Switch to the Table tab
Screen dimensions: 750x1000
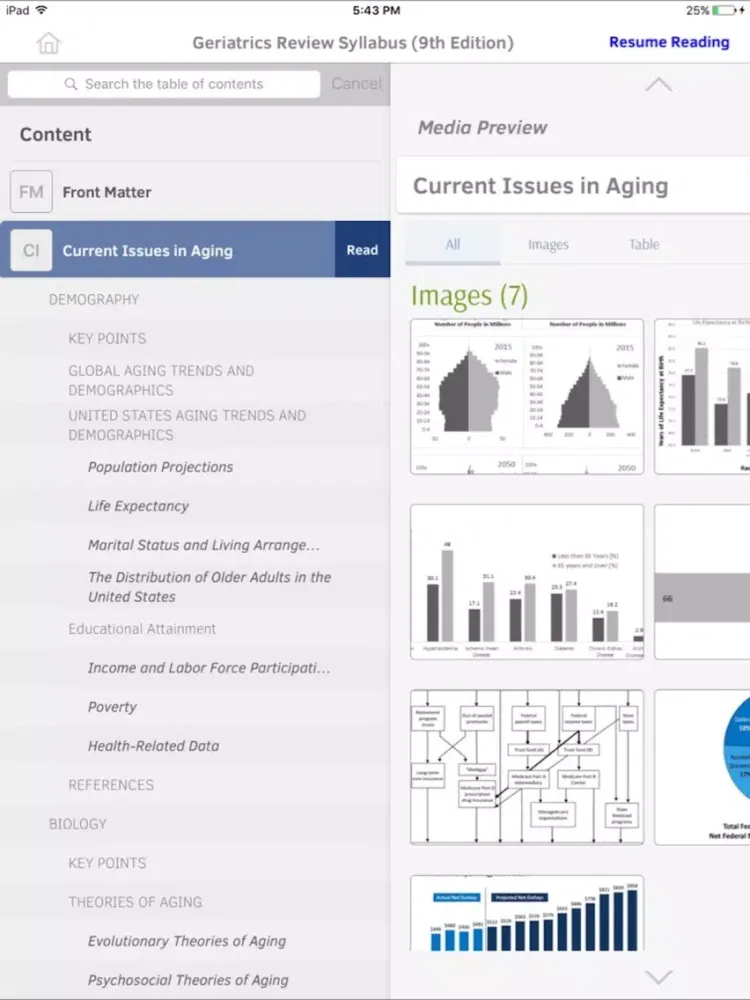[643, 244]
